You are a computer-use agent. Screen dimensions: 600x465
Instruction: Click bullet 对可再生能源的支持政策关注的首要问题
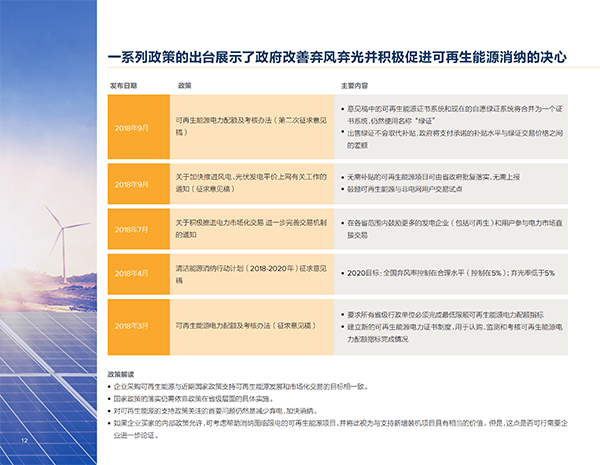coord(213,411)
